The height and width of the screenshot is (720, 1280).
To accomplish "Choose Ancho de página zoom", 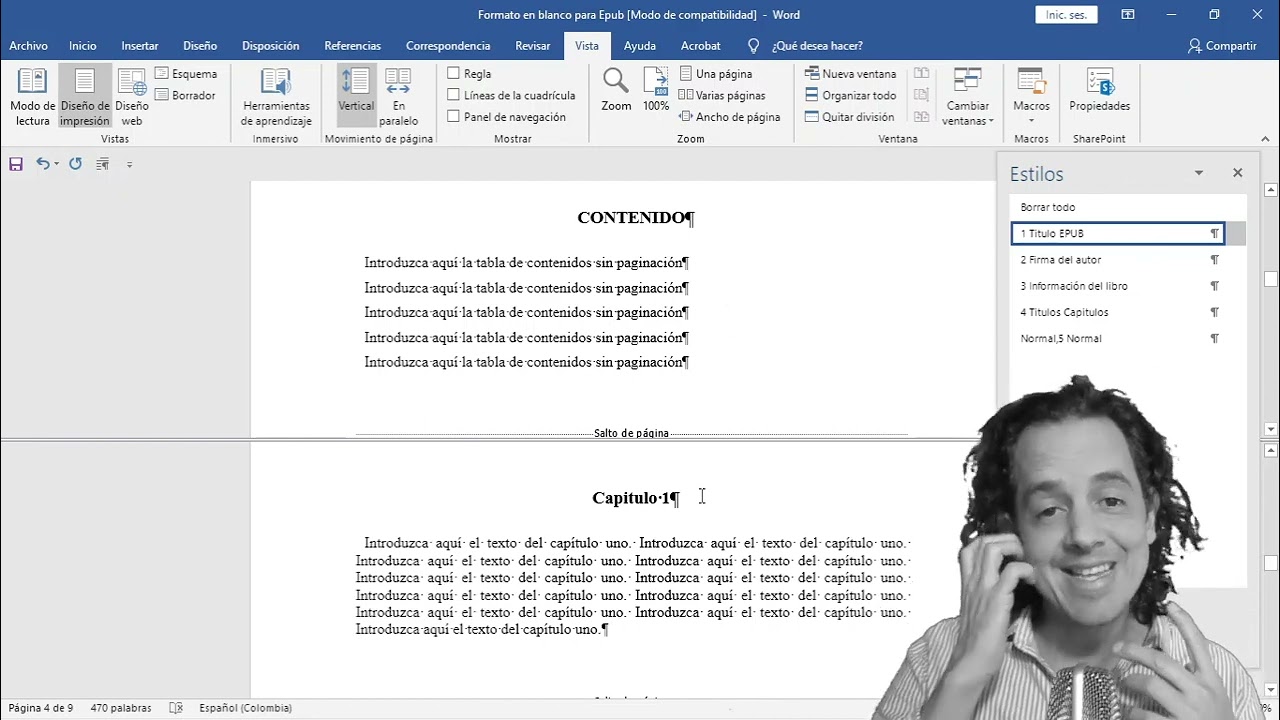I will [729, 117].
